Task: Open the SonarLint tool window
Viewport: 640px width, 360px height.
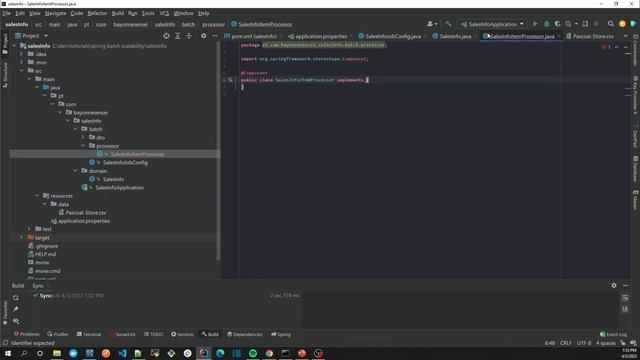Action: click(x=122, y=334)
